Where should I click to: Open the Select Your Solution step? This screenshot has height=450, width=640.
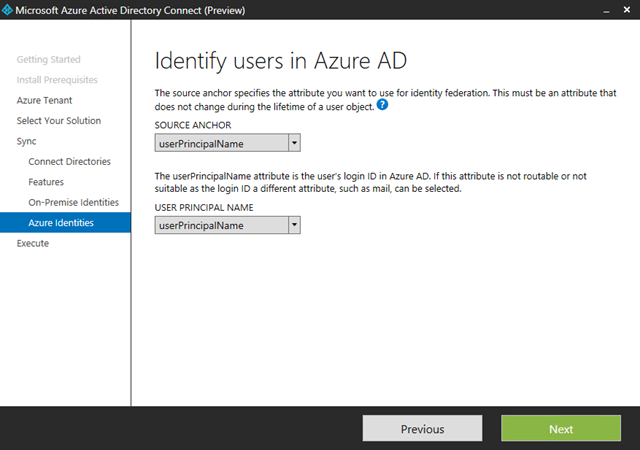coord(59,120)
